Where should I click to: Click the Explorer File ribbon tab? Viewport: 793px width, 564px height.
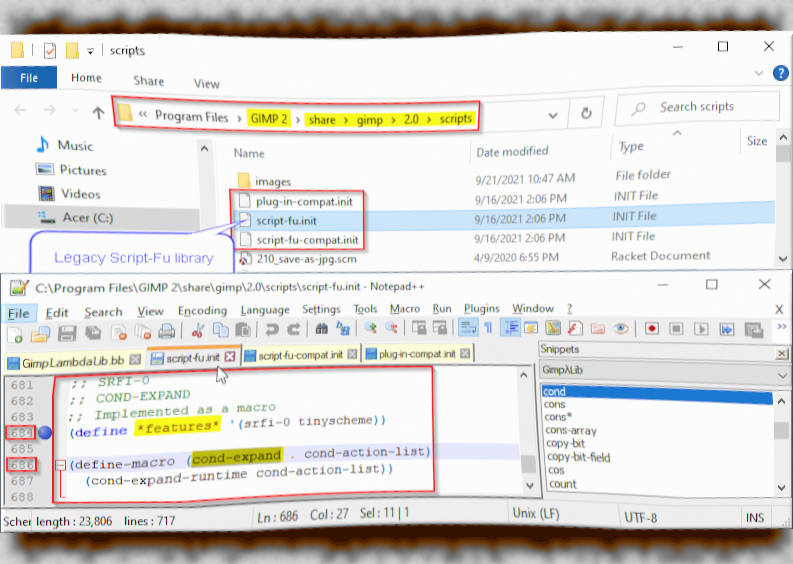click(x=29, y=78)
